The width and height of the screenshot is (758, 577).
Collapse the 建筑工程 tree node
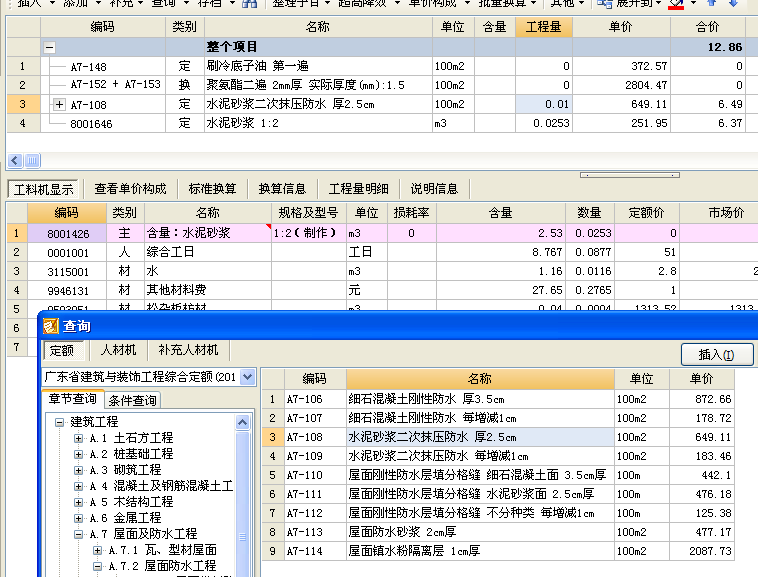[59, 422]
